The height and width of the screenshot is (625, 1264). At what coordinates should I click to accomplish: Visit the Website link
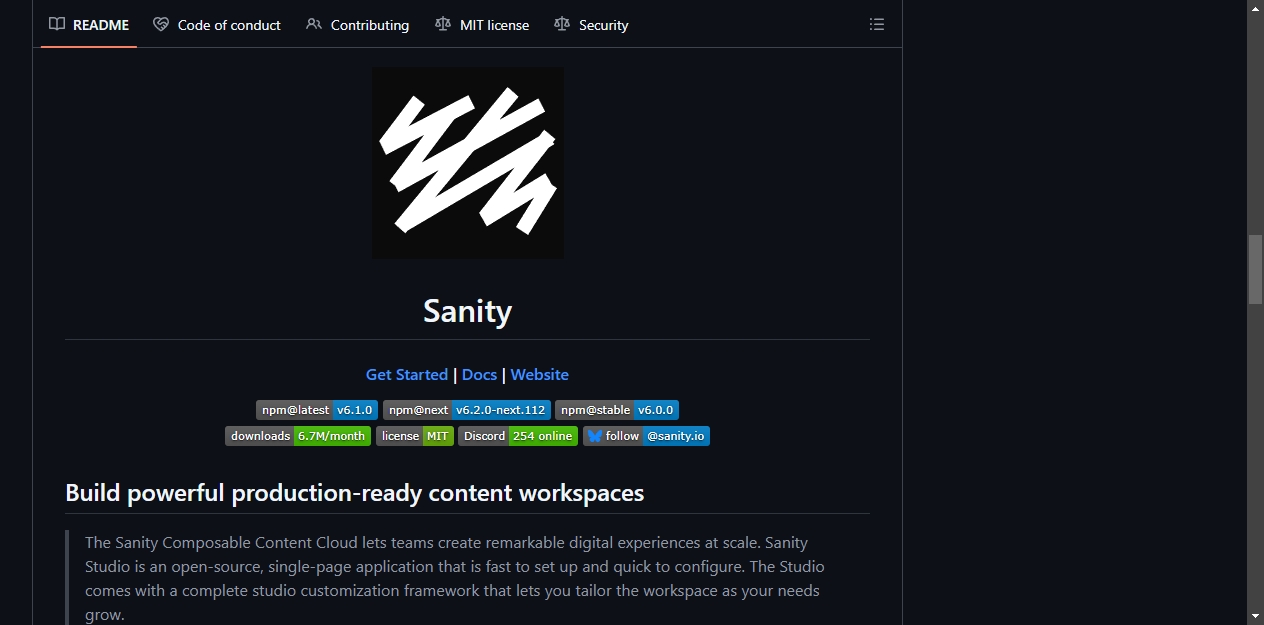pos(540,375)
